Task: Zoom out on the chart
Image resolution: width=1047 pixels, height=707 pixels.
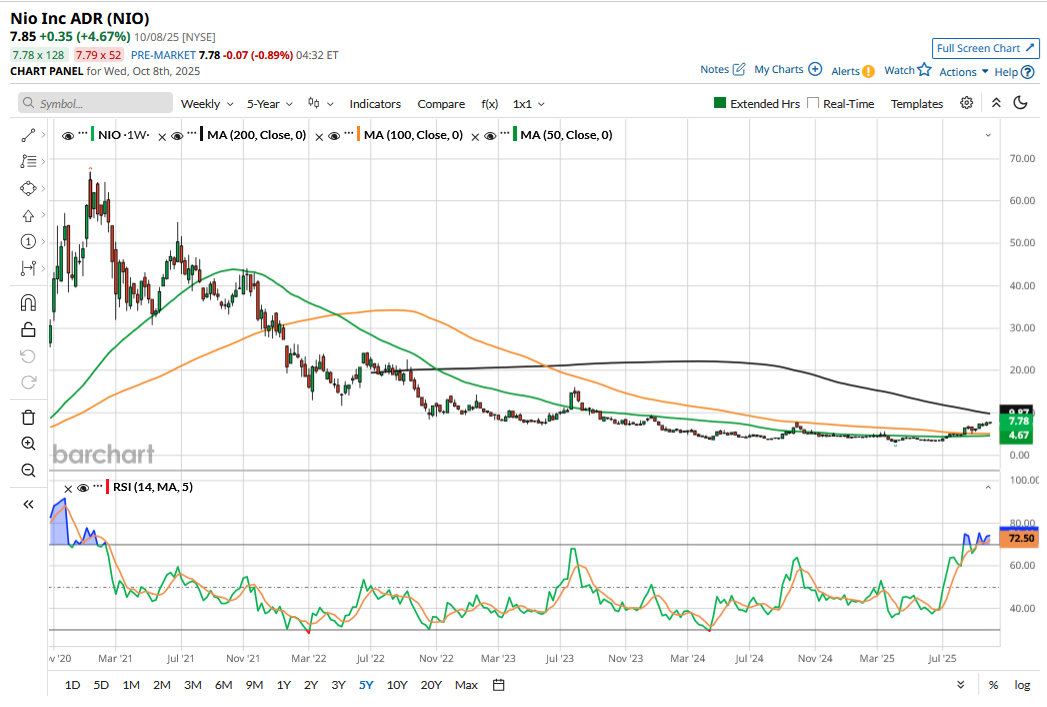Action: coord(28,471)
